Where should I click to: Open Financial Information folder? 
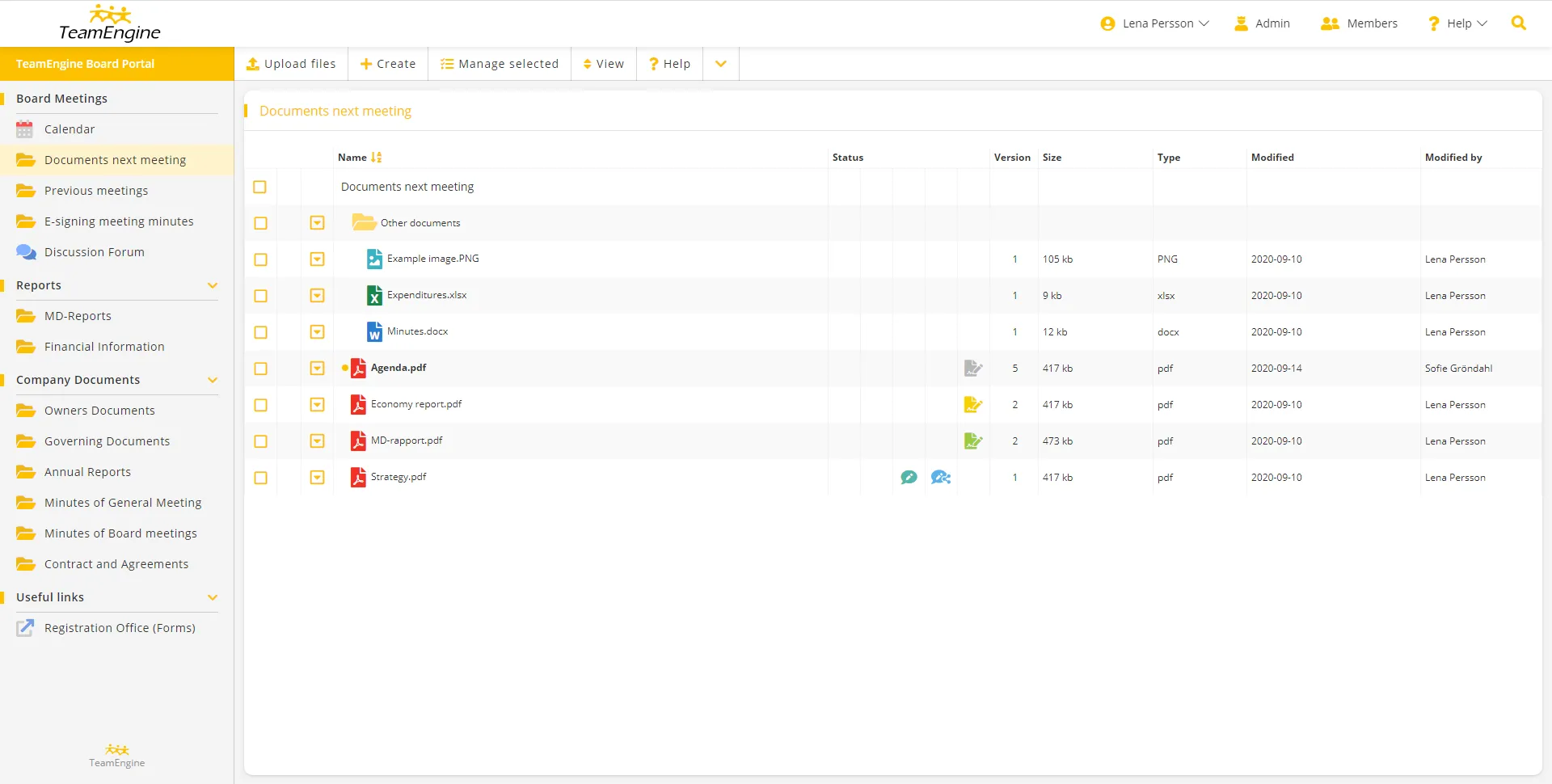104,347
